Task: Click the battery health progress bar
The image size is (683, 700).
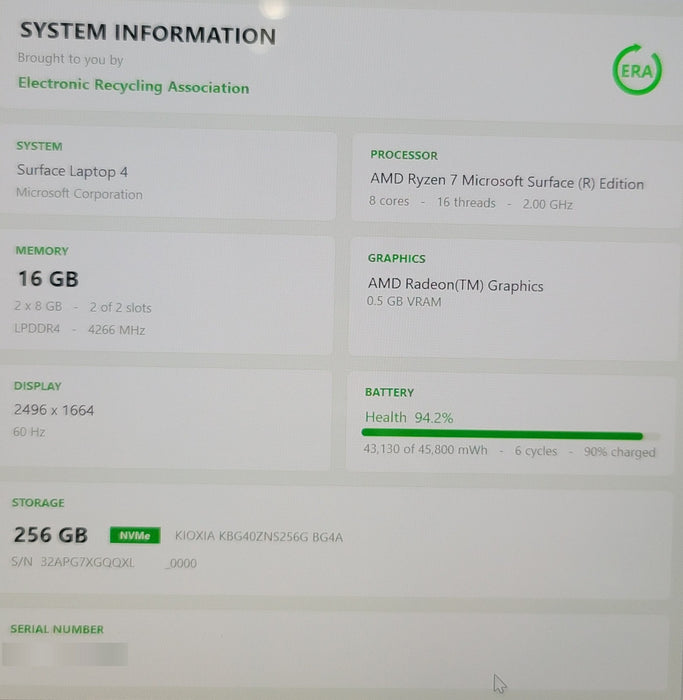Action: pyautogui.click(x=510, y=434)
